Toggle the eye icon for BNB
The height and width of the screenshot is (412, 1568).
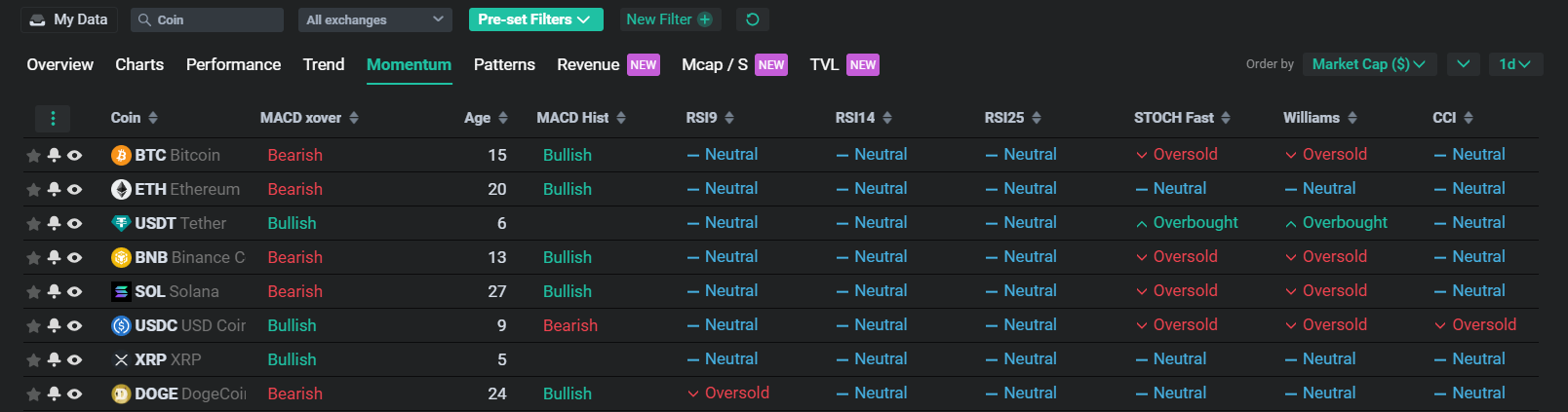pos(74,258)
